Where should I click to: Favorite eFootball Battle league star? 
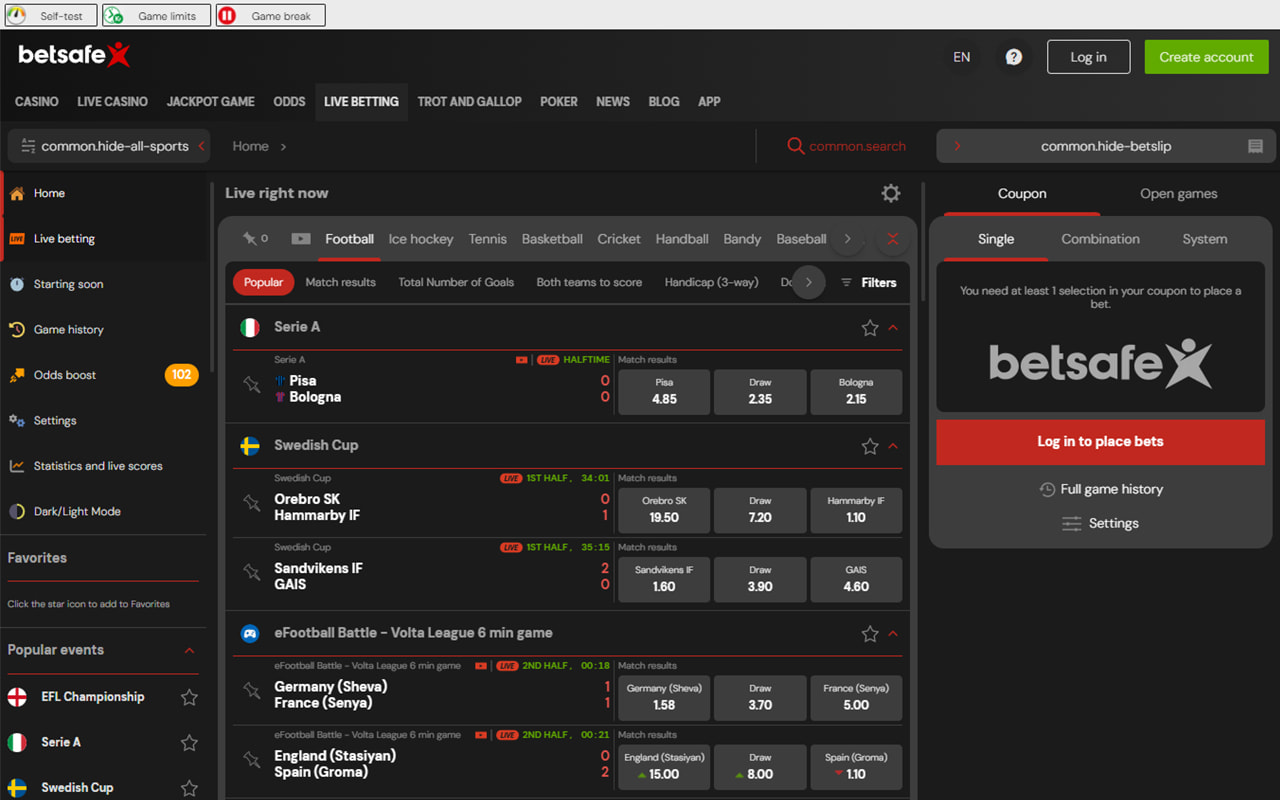[870, 634]
